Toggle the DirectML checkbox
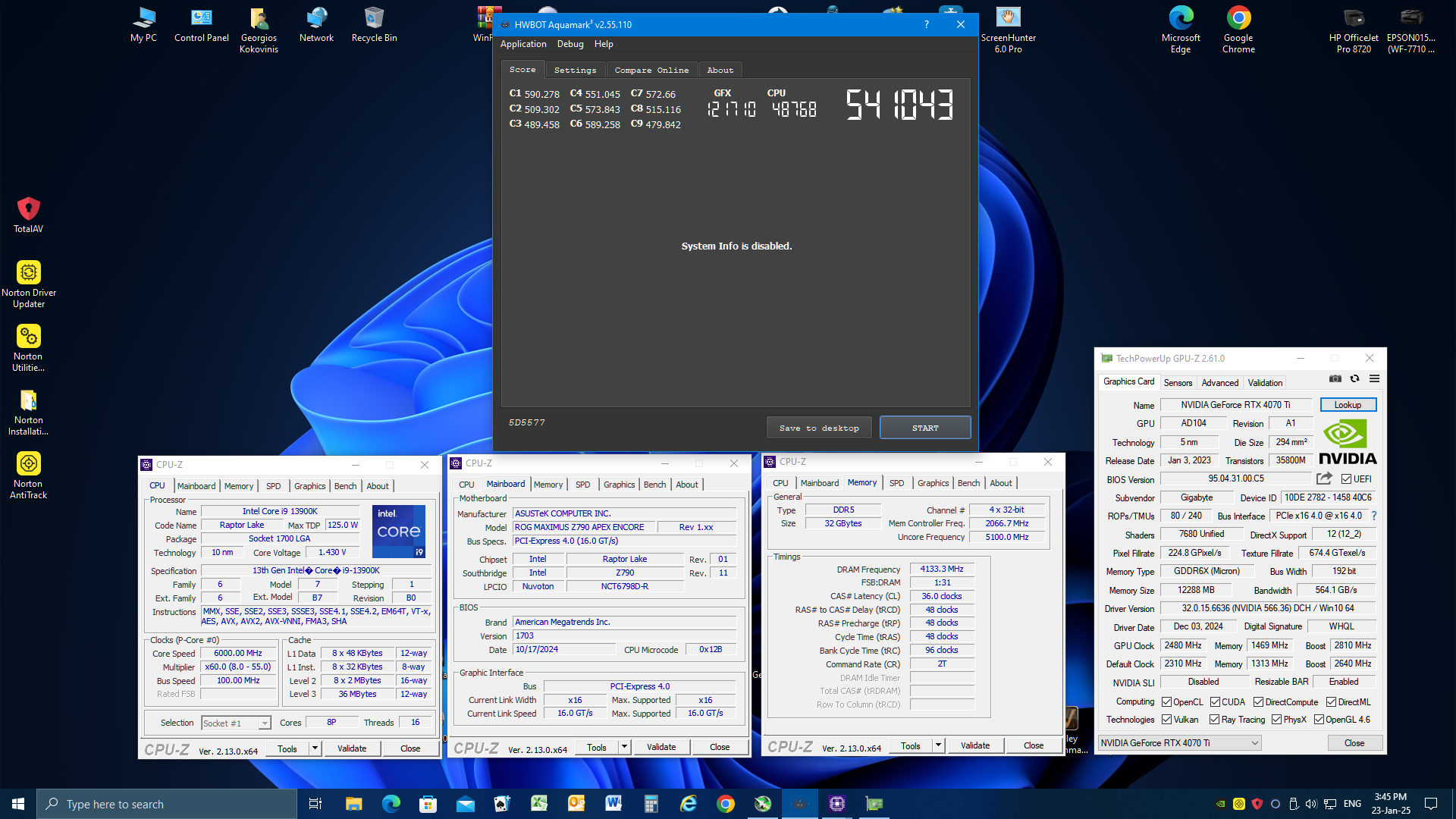 (x=1331, y=702)
